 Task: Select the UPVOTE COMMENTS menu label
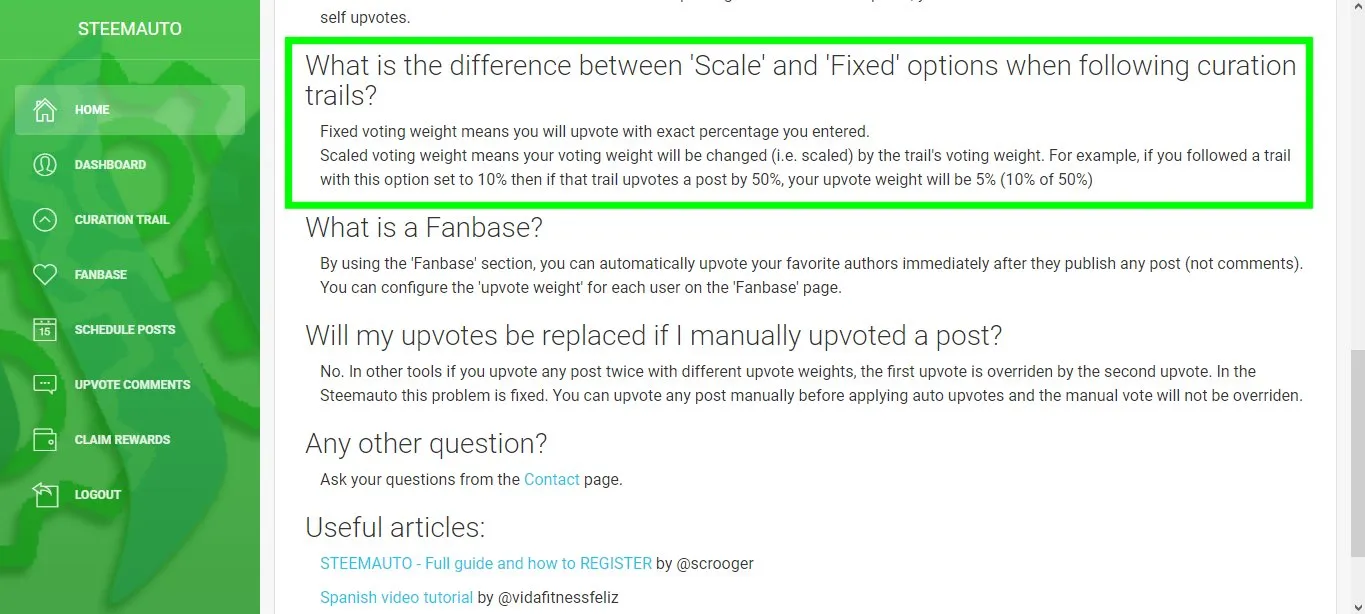point(132,385)
